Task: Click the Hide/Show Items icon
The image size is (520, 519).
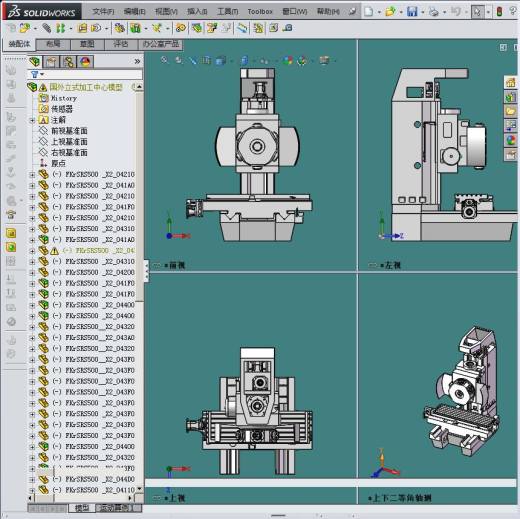Action: (264, 61)
